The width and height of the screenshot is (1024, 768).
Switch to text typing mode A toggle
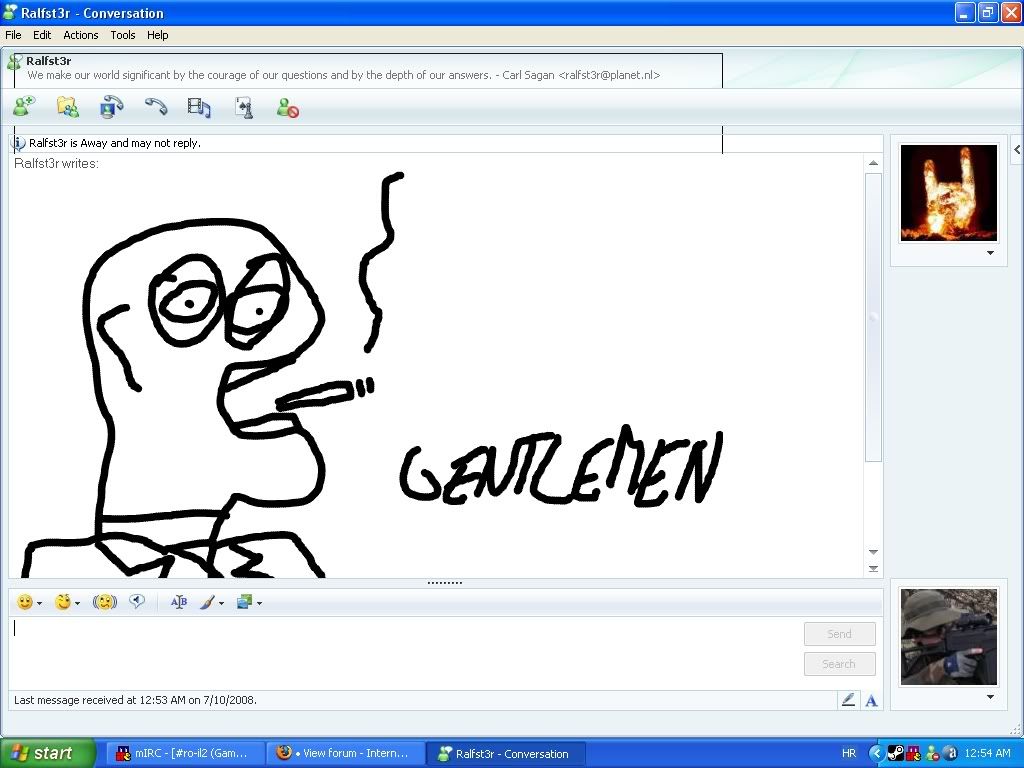click(x=871, y=700)
